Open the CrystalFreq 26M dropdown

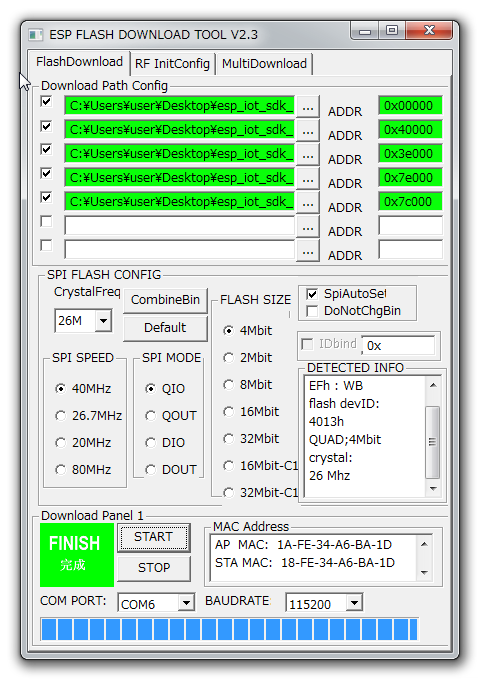coord(103,321)
